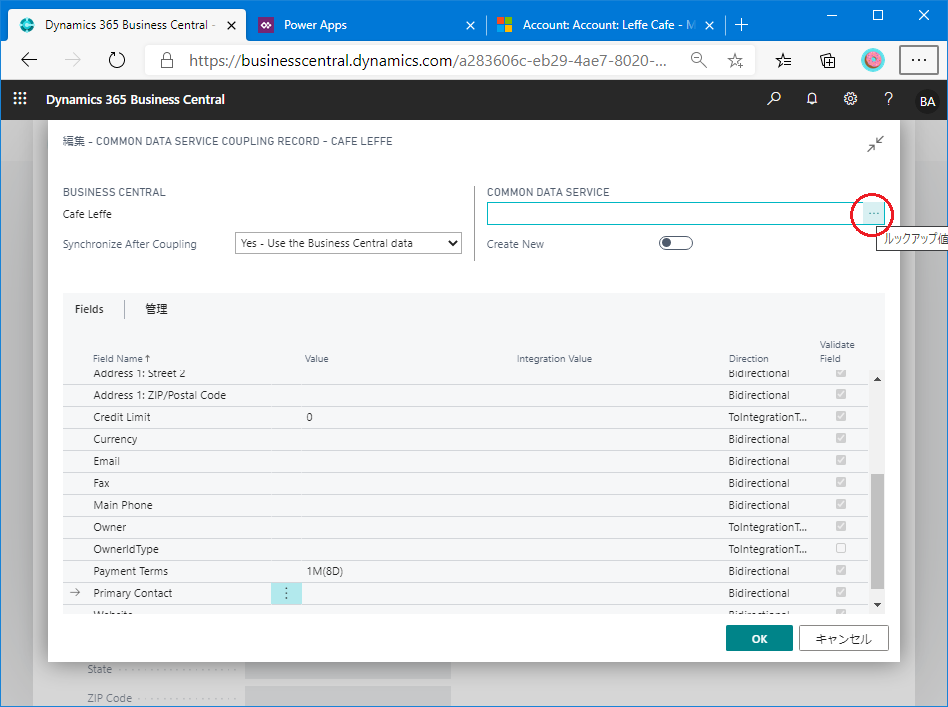Open the browser favorites list

pyautogui.click(x=783, y=60)
